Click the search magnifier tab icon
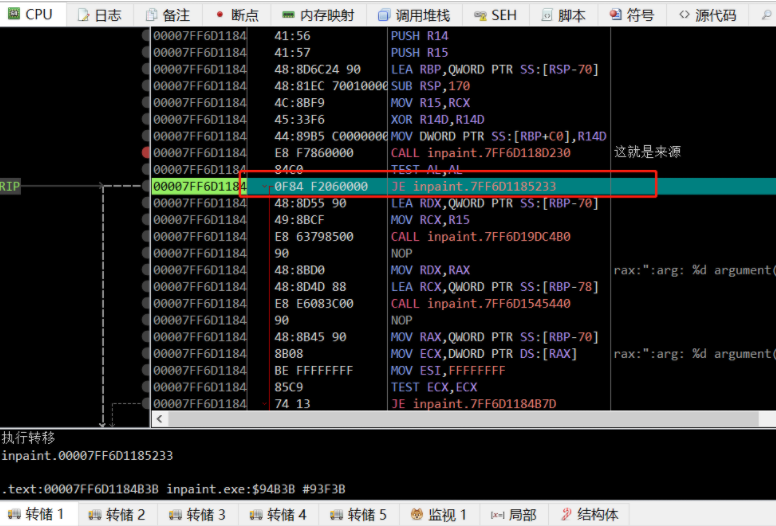 click(x=766, y=15)
